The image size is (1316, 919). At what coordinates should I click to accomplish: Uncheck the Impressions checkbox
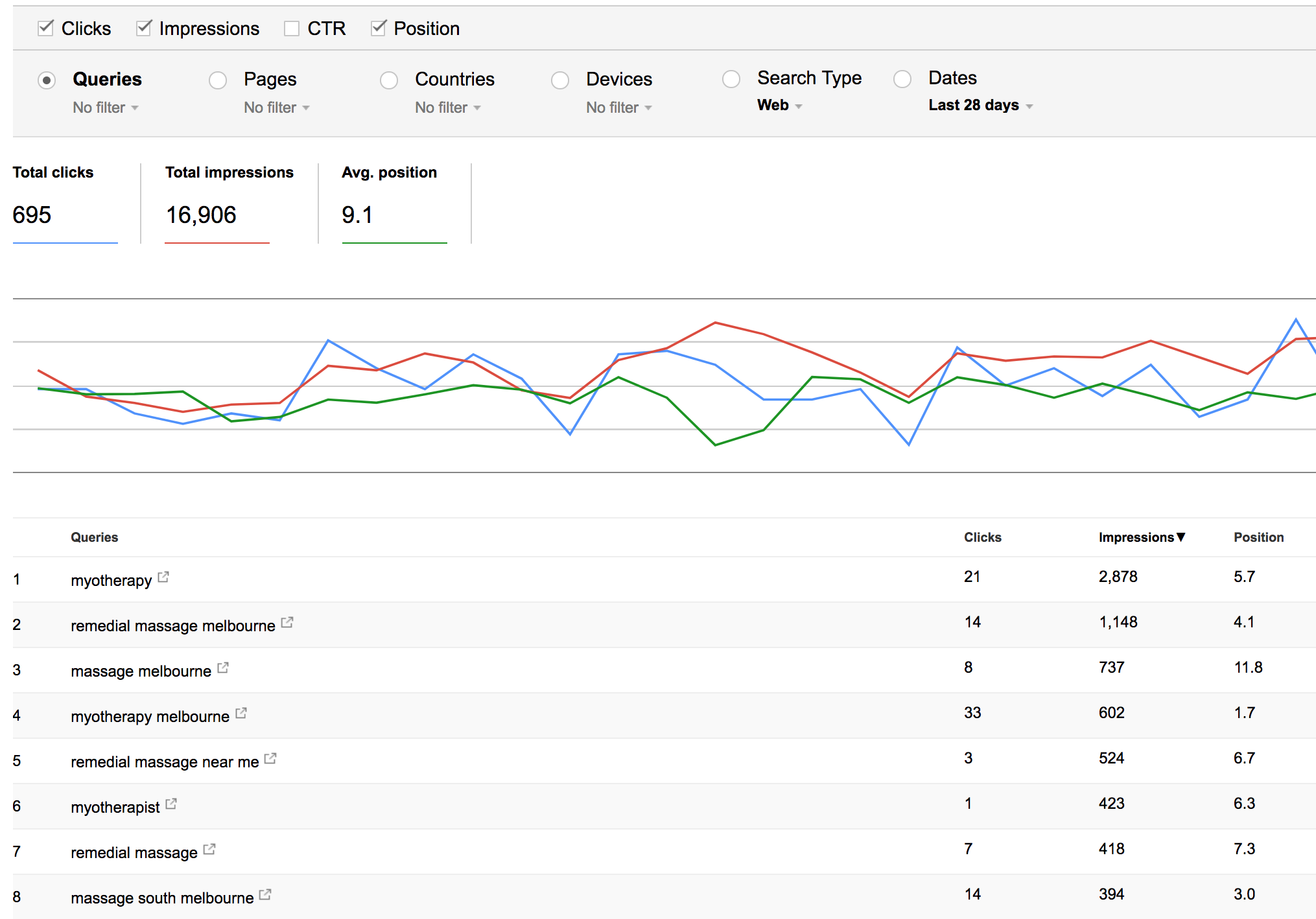click(144, 28)
